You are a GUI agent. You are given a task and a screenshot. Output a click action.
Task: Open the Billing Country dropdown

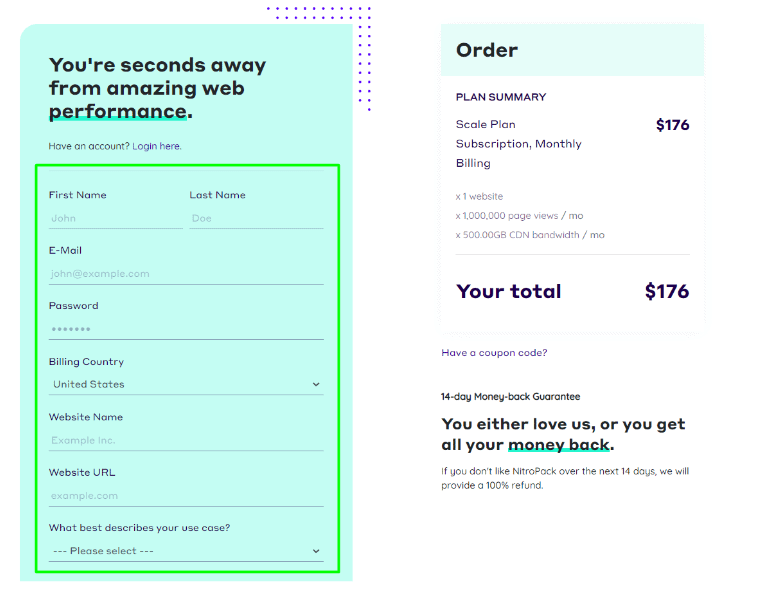(x=186, y=384)
